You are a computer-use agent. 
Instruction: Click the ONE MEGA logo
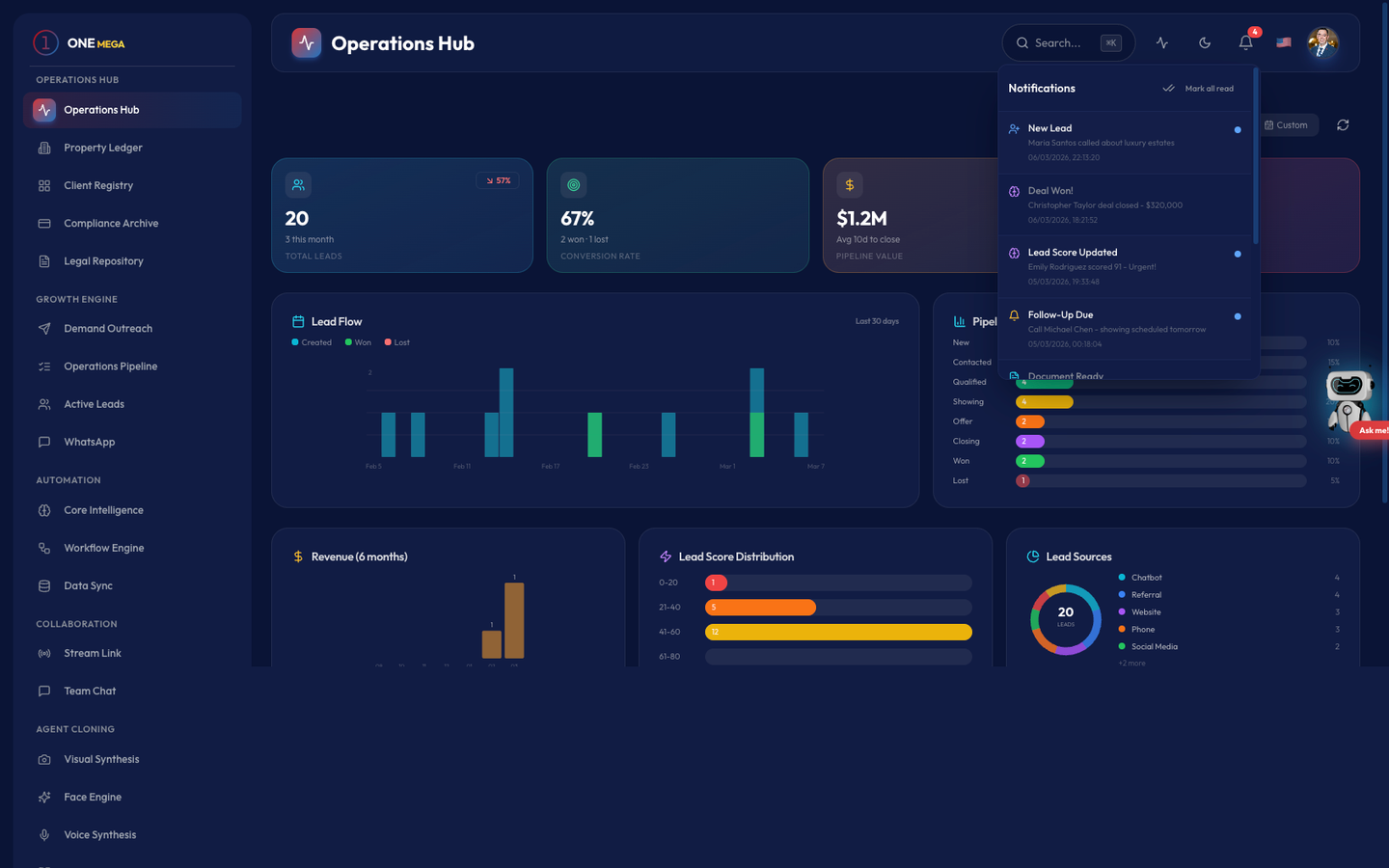(79, 42)
